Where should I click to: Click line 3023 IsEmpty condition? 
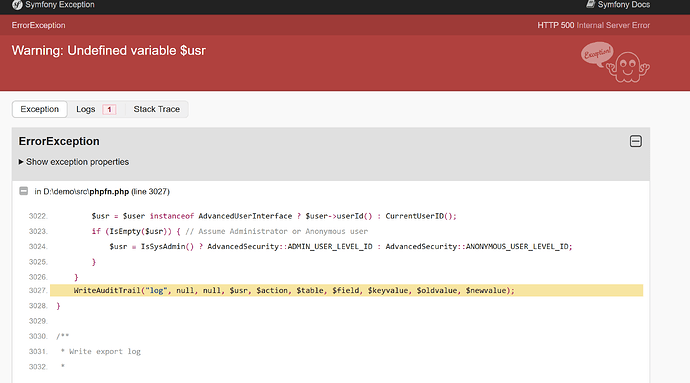[229, 232]
